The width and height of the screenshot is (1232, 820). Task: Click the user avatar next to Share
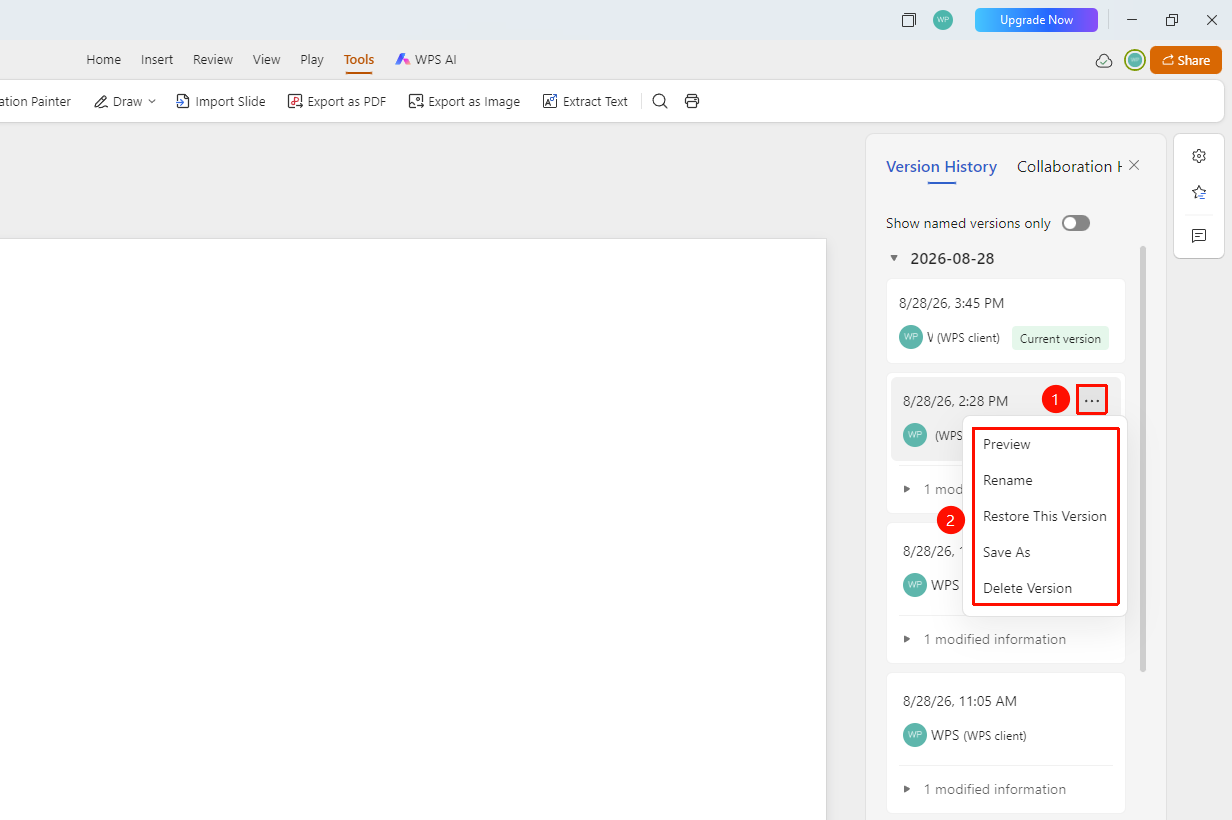[1135, 60]
